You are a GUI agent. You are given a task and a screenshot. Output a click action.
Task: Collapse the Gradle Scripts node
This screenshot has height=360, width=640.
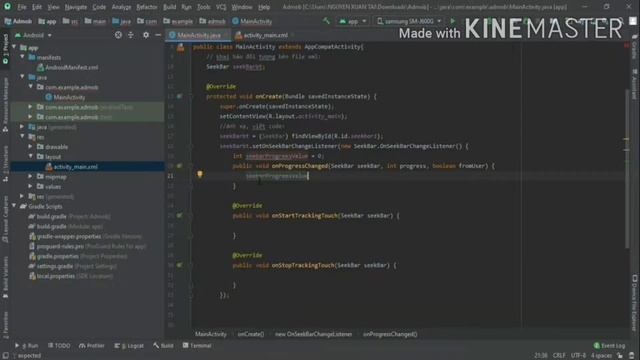tap(15, 206)
